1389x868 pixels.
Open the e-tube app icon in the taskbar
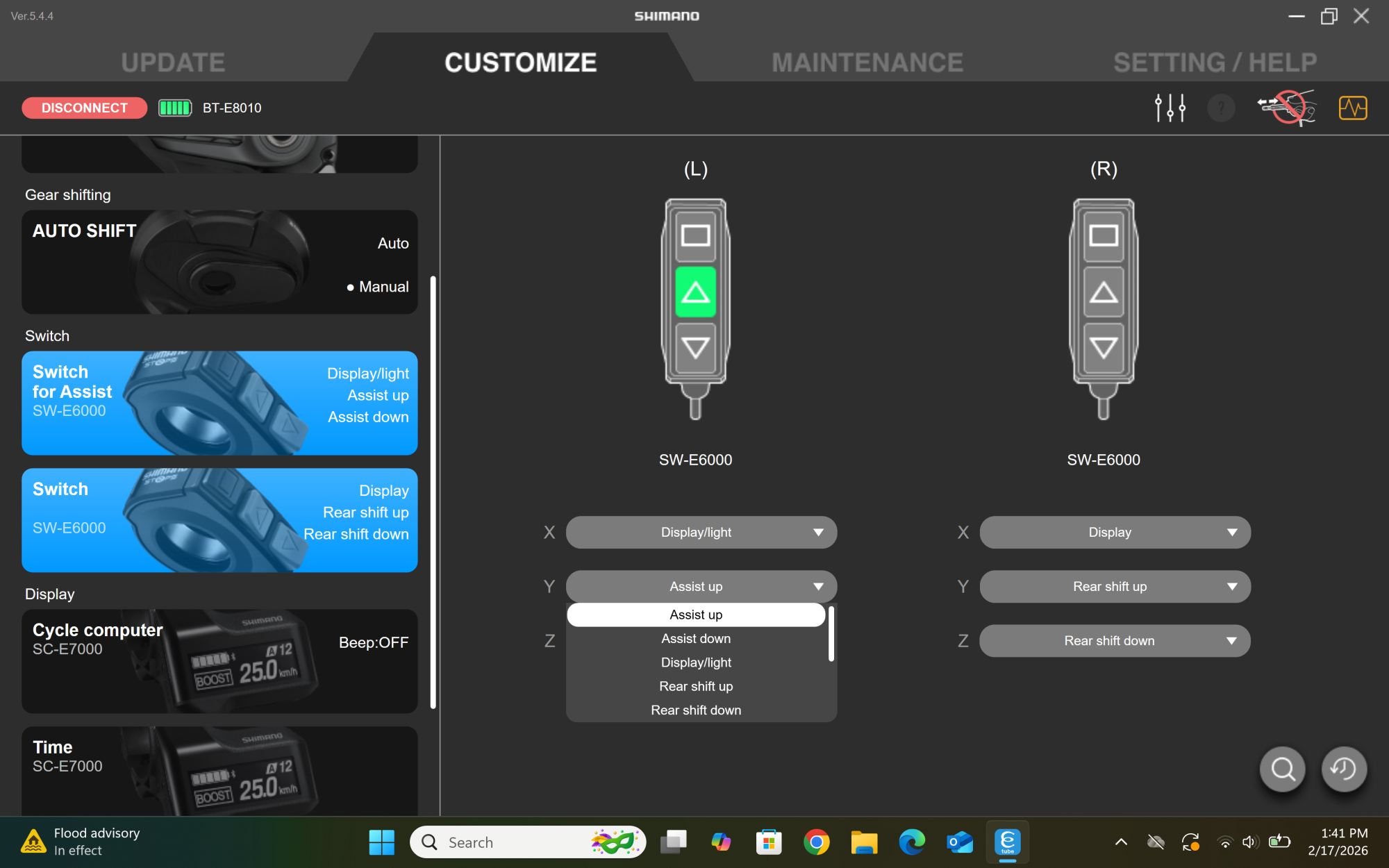point(1007,842)
